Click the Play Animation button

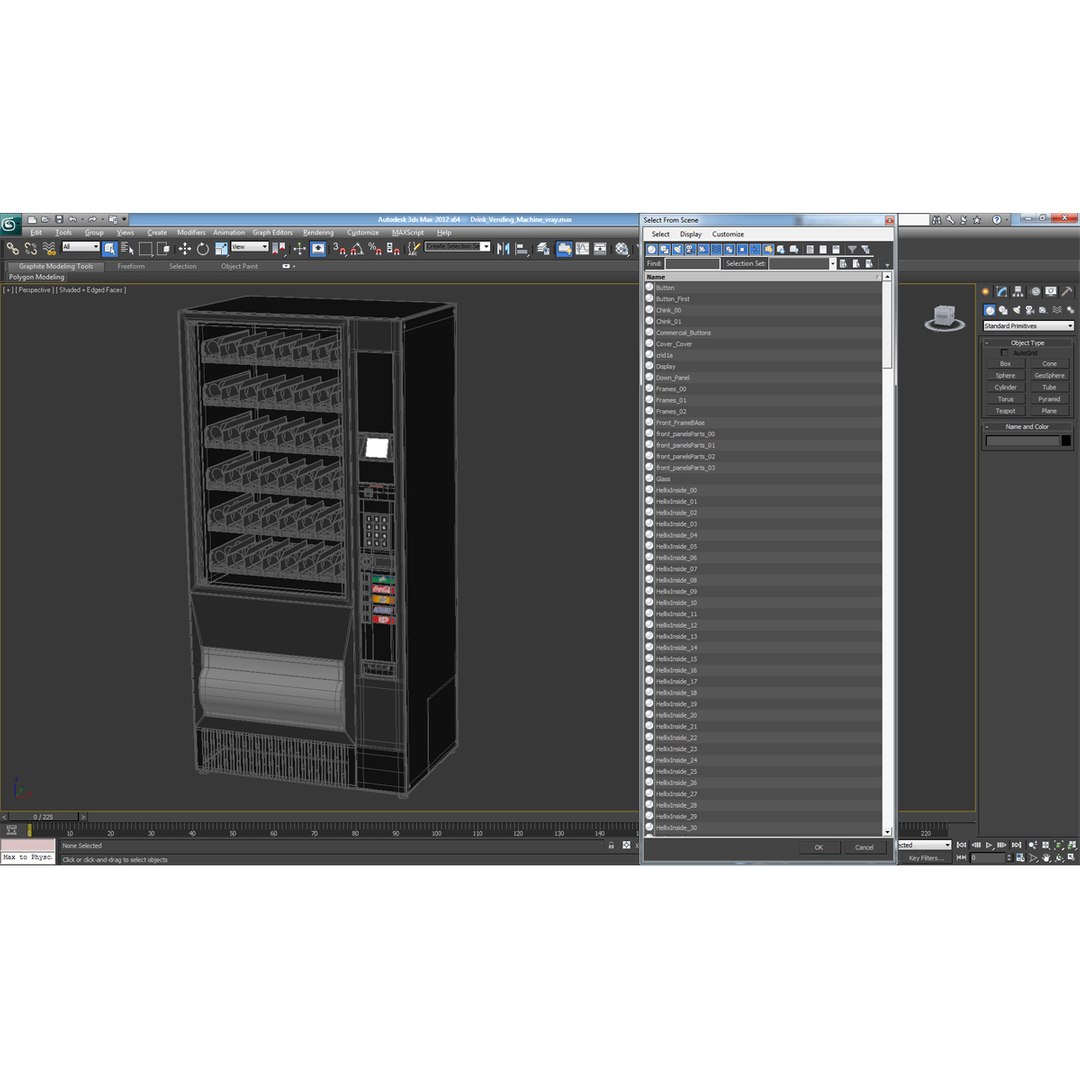tap(989, 845)
